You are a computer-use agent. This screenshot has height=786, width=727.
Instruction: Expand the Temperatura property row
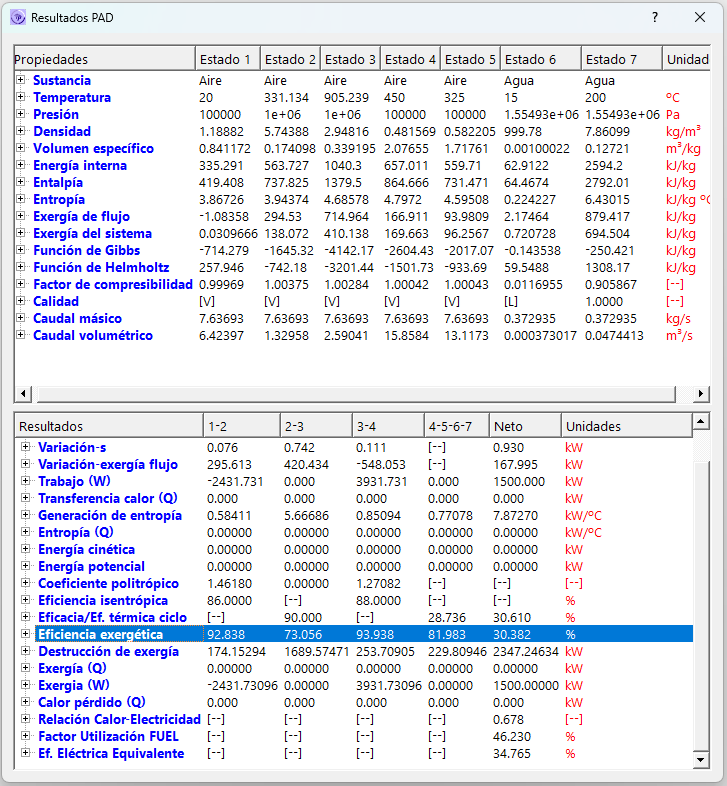pos(21,97)
